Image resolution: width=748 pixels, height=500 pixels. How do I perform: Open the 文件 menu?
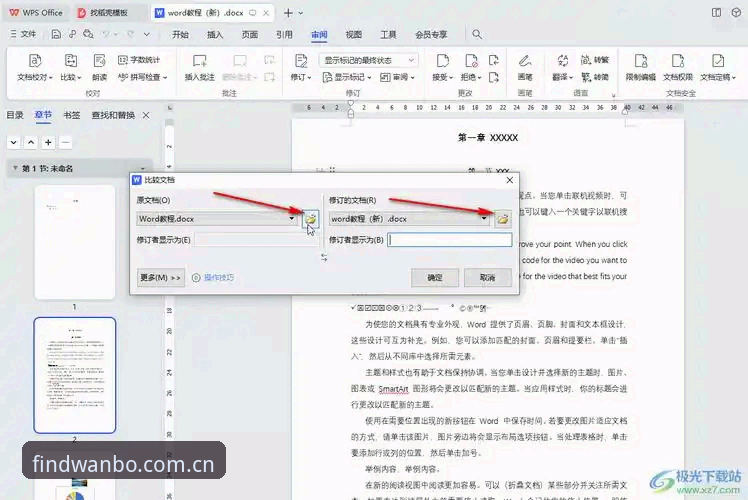[x=23, y=34]
